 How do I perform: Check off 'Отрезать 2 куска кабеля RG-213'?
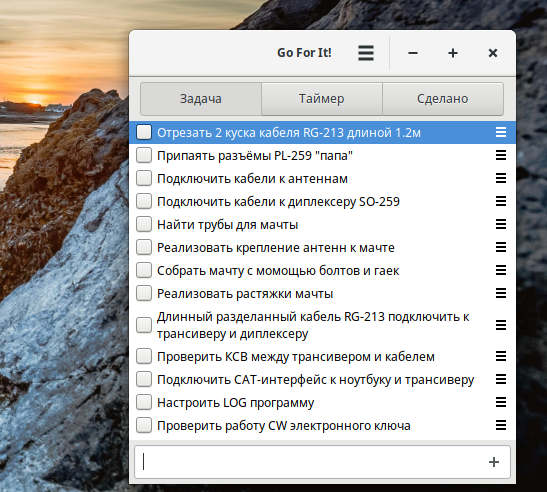coord(144,132)
